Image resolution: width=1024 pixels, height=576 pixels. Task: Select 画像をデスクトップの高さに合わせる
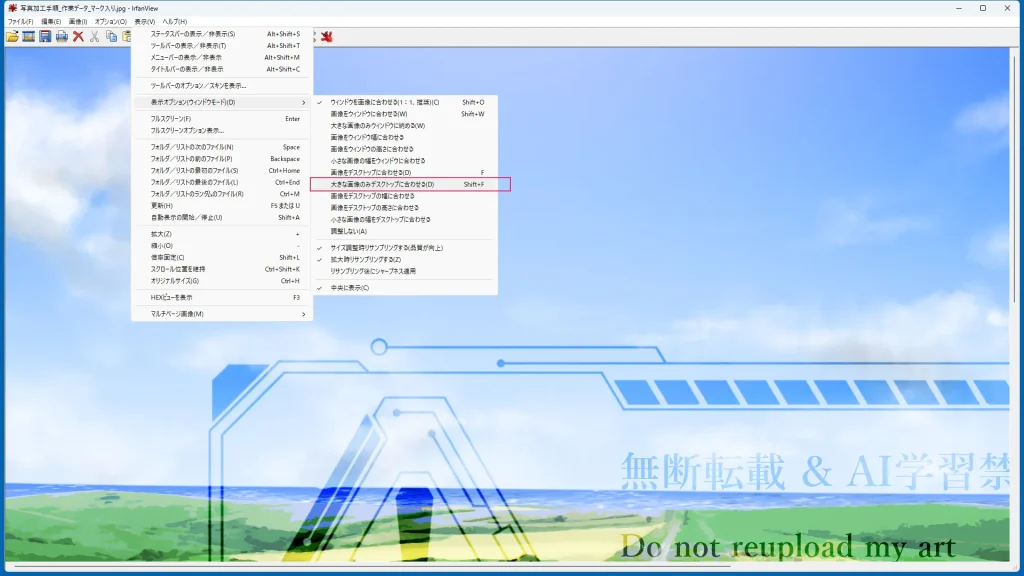[x=404, y=208]
